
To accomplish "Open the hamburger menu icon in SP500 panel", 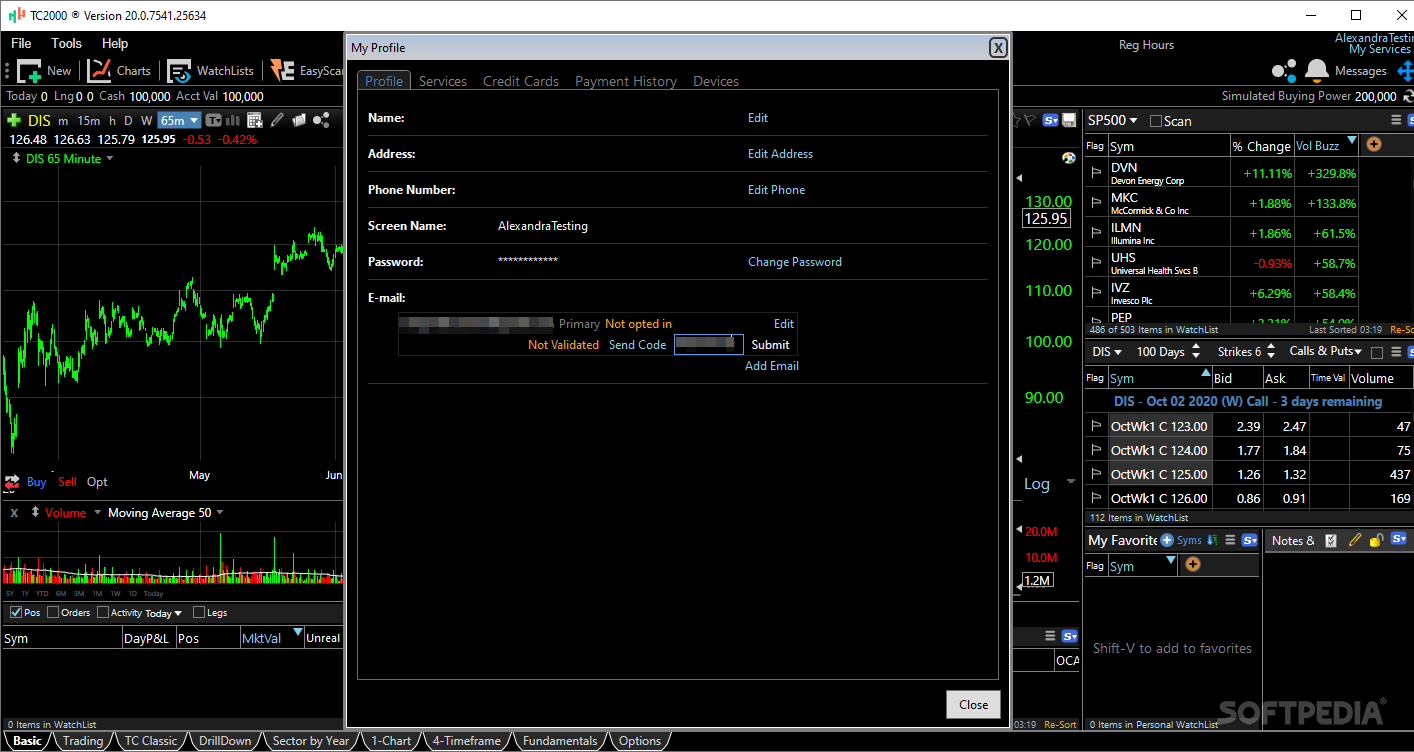I will click(x=1396, y=120).
